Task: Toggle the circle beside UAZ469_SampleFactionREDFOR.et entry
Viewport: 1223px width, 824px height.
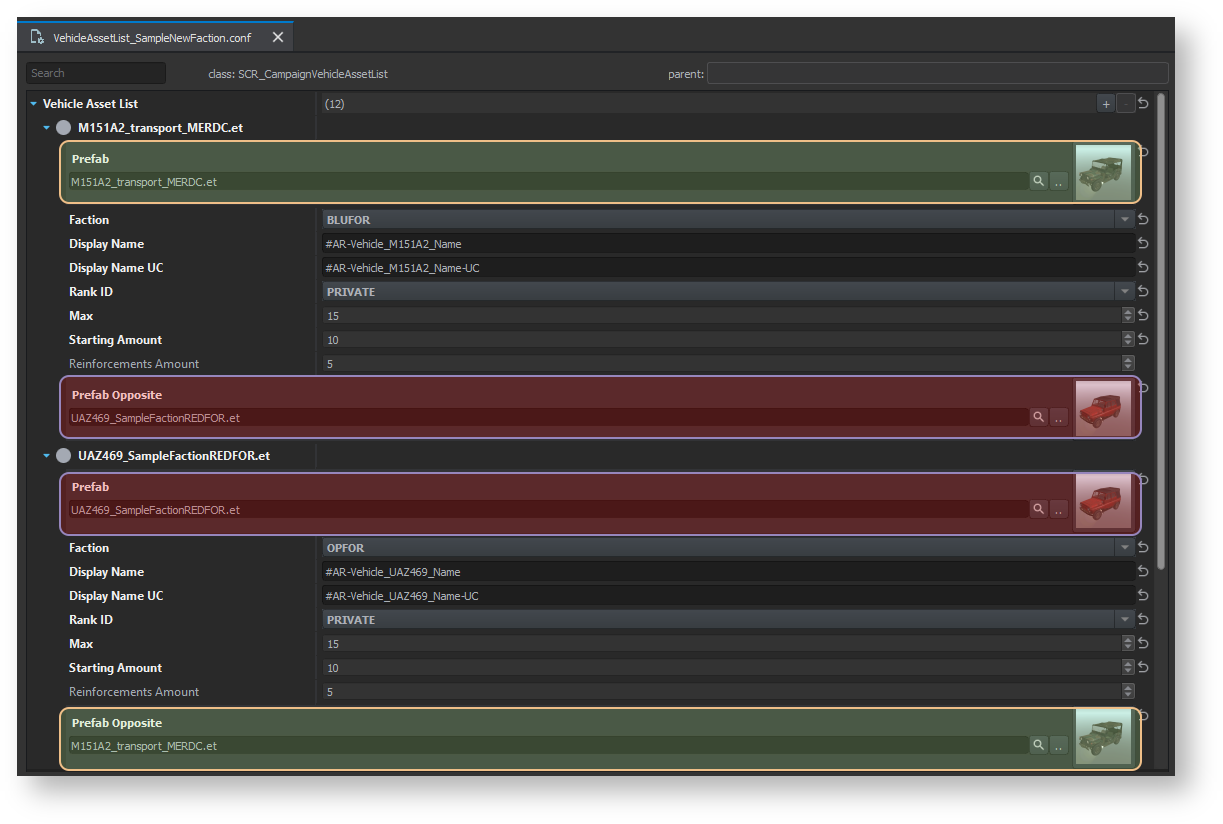Action: pos(64,456)
